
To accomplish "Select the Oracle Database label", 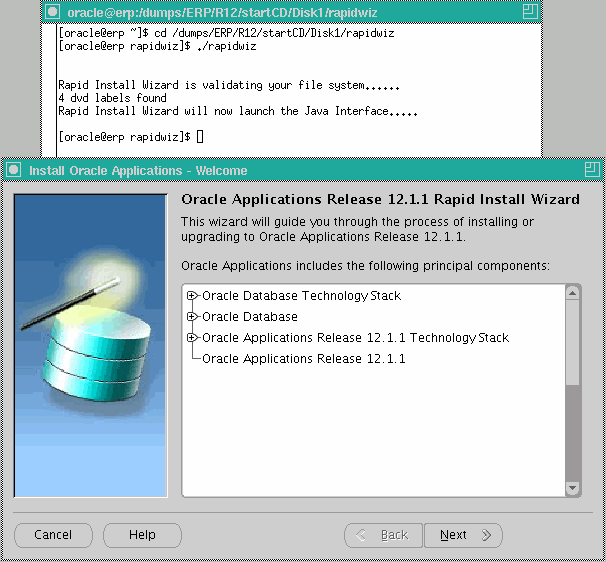I will [x=250, y=317].
